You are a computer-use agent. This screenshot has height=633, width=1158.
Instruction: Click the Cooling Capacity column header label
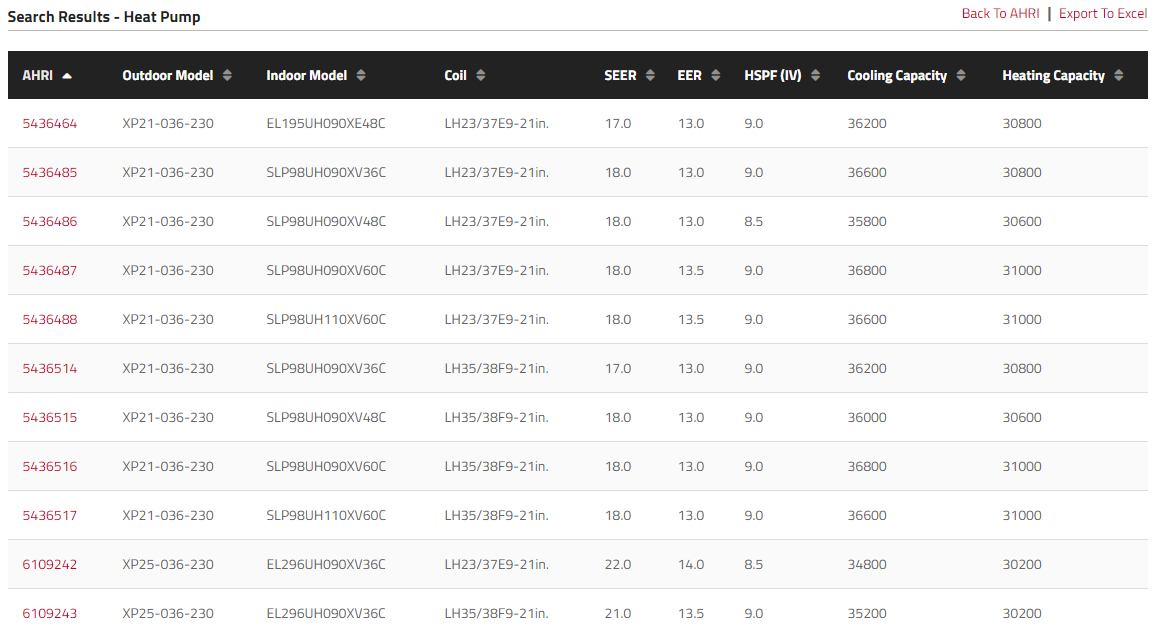coord(897,75)
